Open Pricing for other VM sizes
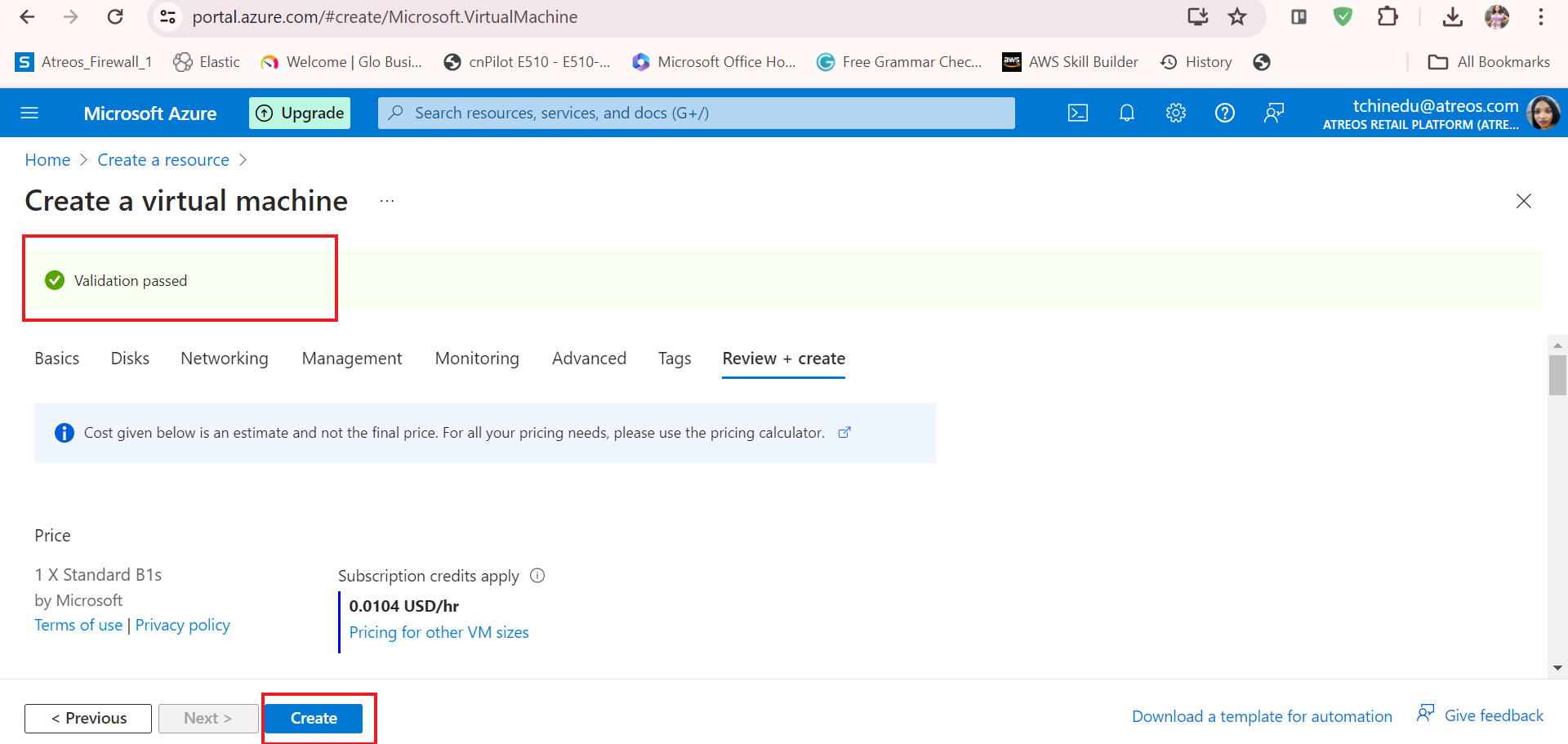This screenshot has width=1568, height=744. click(439, 632)
